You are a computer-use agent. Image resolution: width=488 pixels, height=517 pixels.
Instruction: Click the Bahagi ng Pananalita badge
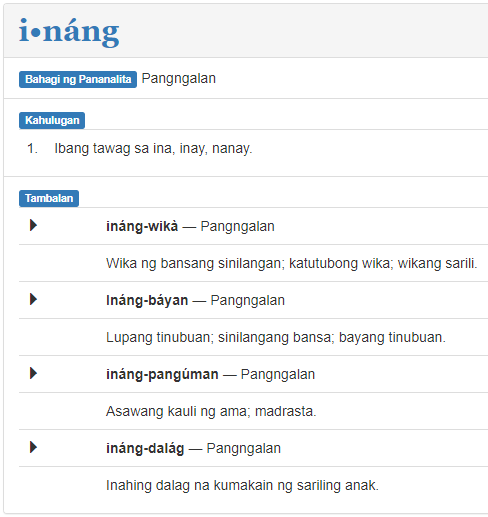coord(78,79)
